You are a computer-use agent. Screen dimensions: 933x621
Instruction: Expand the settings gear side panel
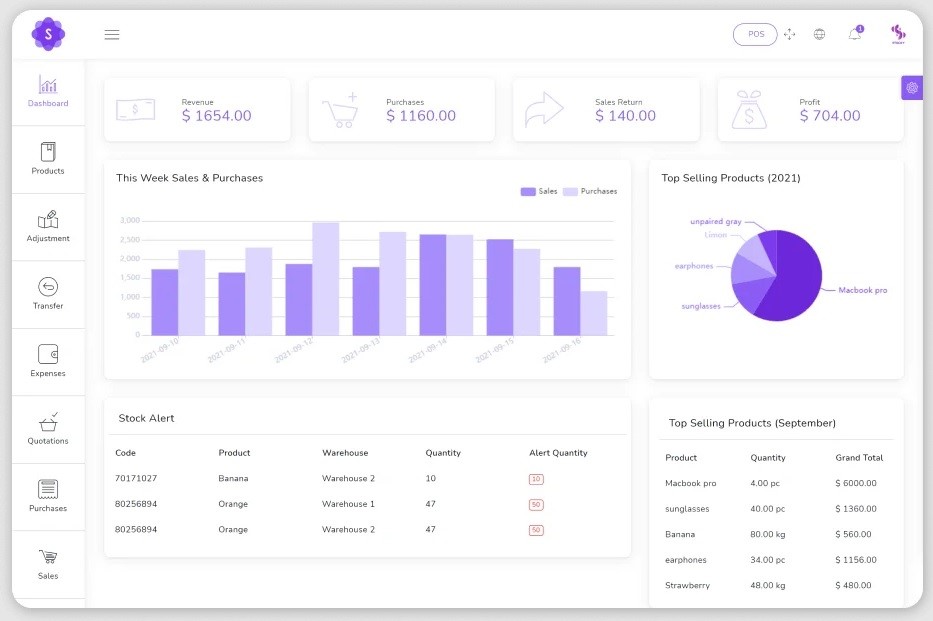(912, 88)
